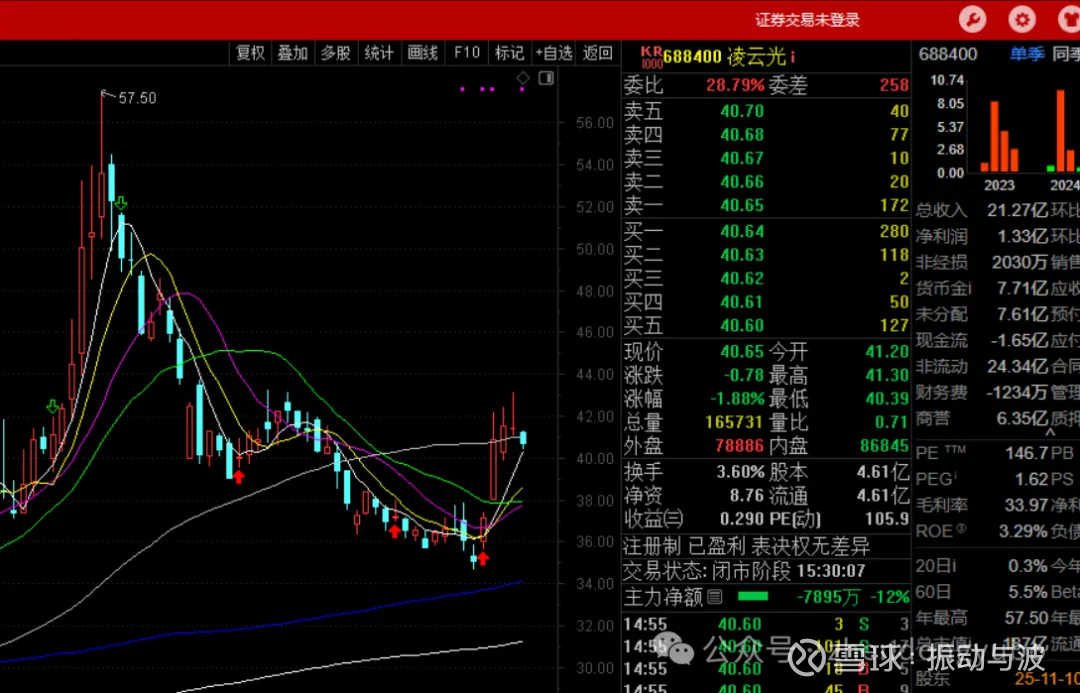Image resolution: width=1080 pixels, height=693 pixels.
Task: Click 年最高 57.50 entry
Action: (982, 618)
